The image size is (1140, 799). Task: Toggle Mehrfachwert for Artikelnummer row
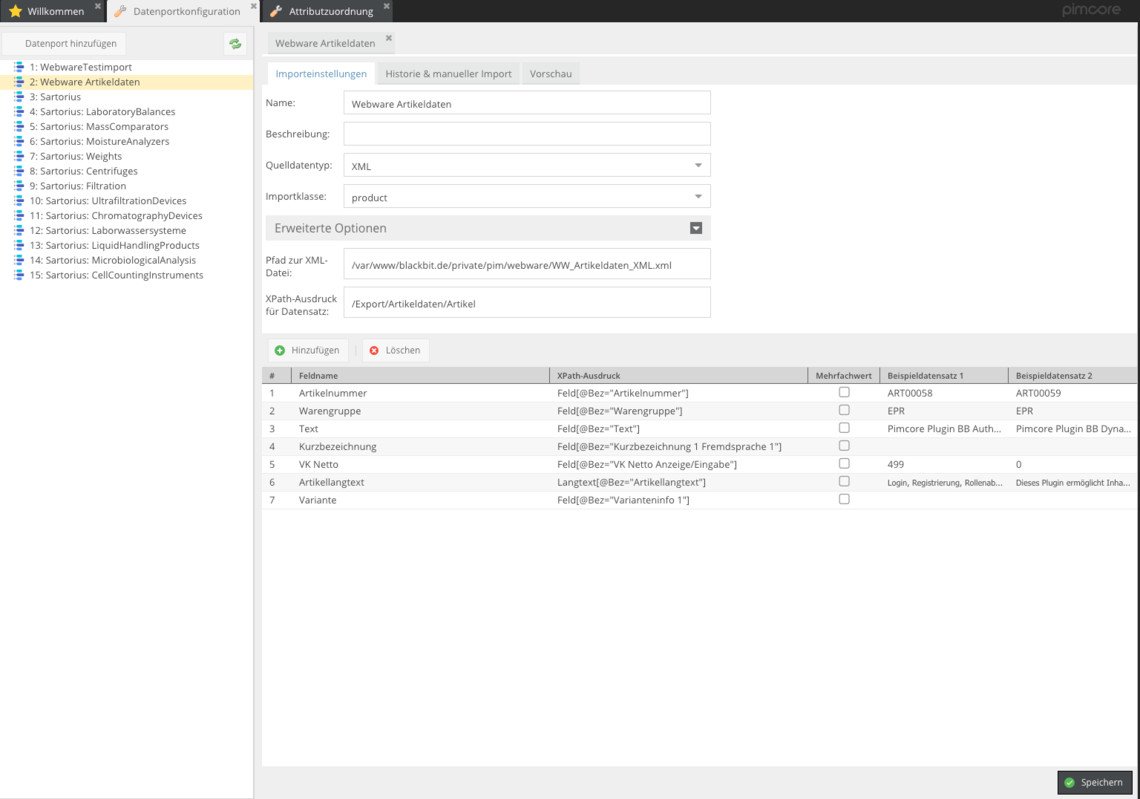click(x=844, y=392)
